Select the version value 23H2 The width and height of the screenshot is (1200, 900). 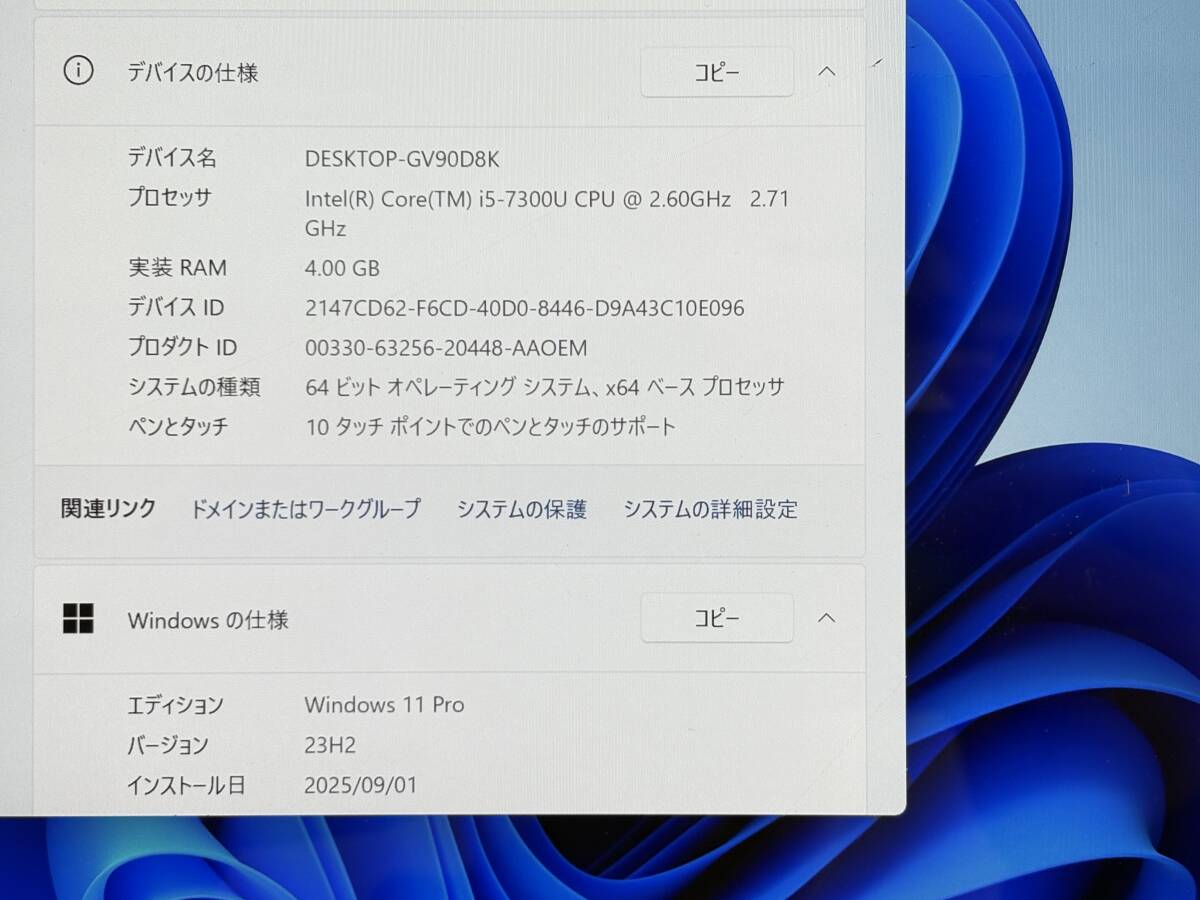[x=330, y=745]
